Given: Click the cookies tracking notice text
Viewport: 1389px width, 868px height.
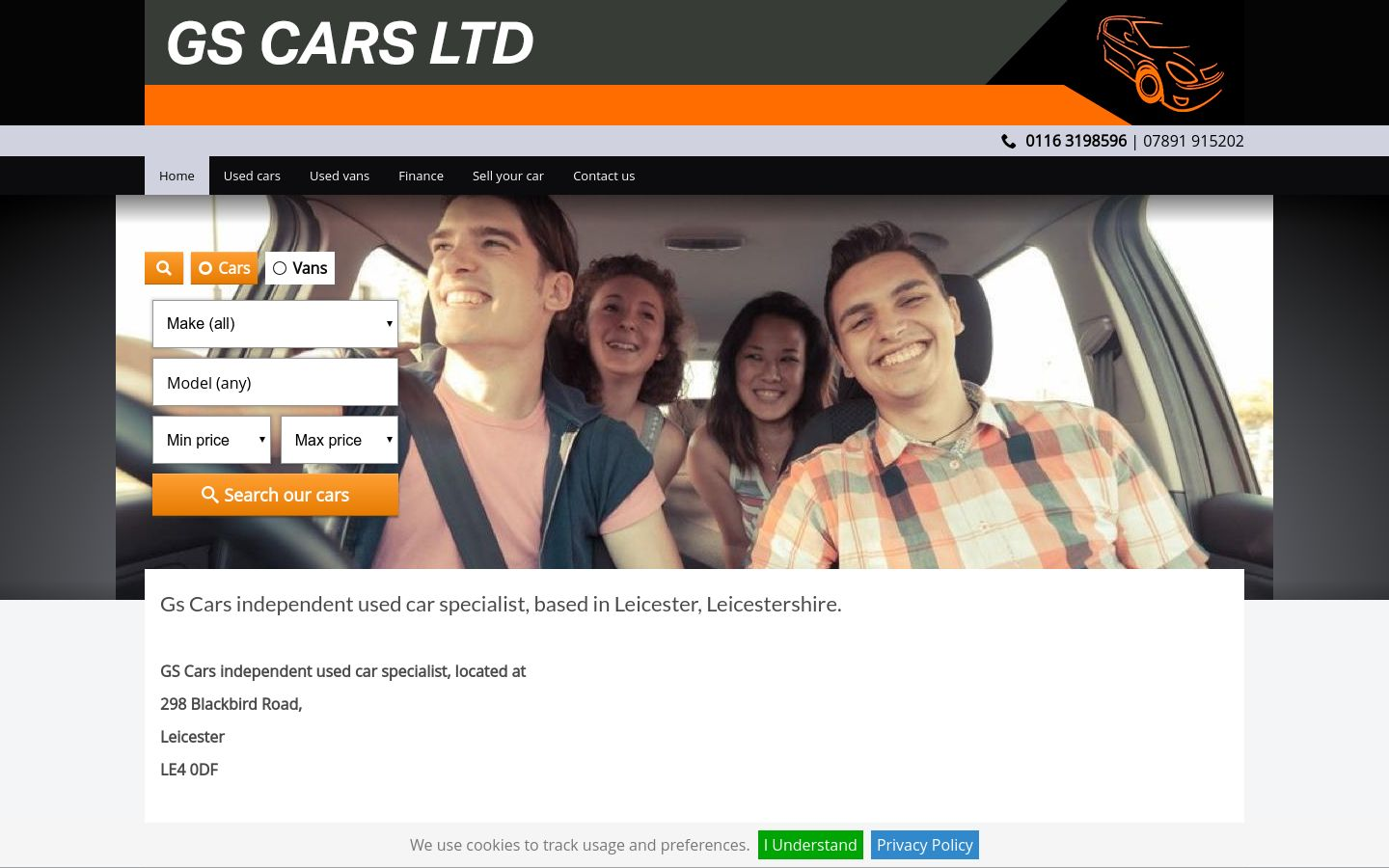Looking at the screenshot, I should pos(580,845).
